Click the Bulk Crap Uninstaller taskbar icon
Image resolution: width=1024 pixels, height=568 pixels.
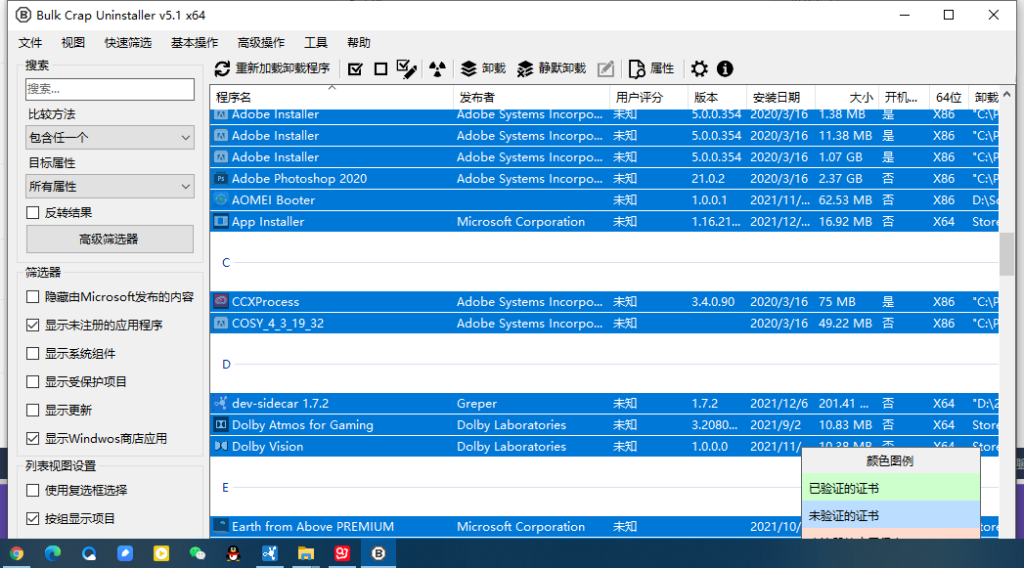coord(378,554)
